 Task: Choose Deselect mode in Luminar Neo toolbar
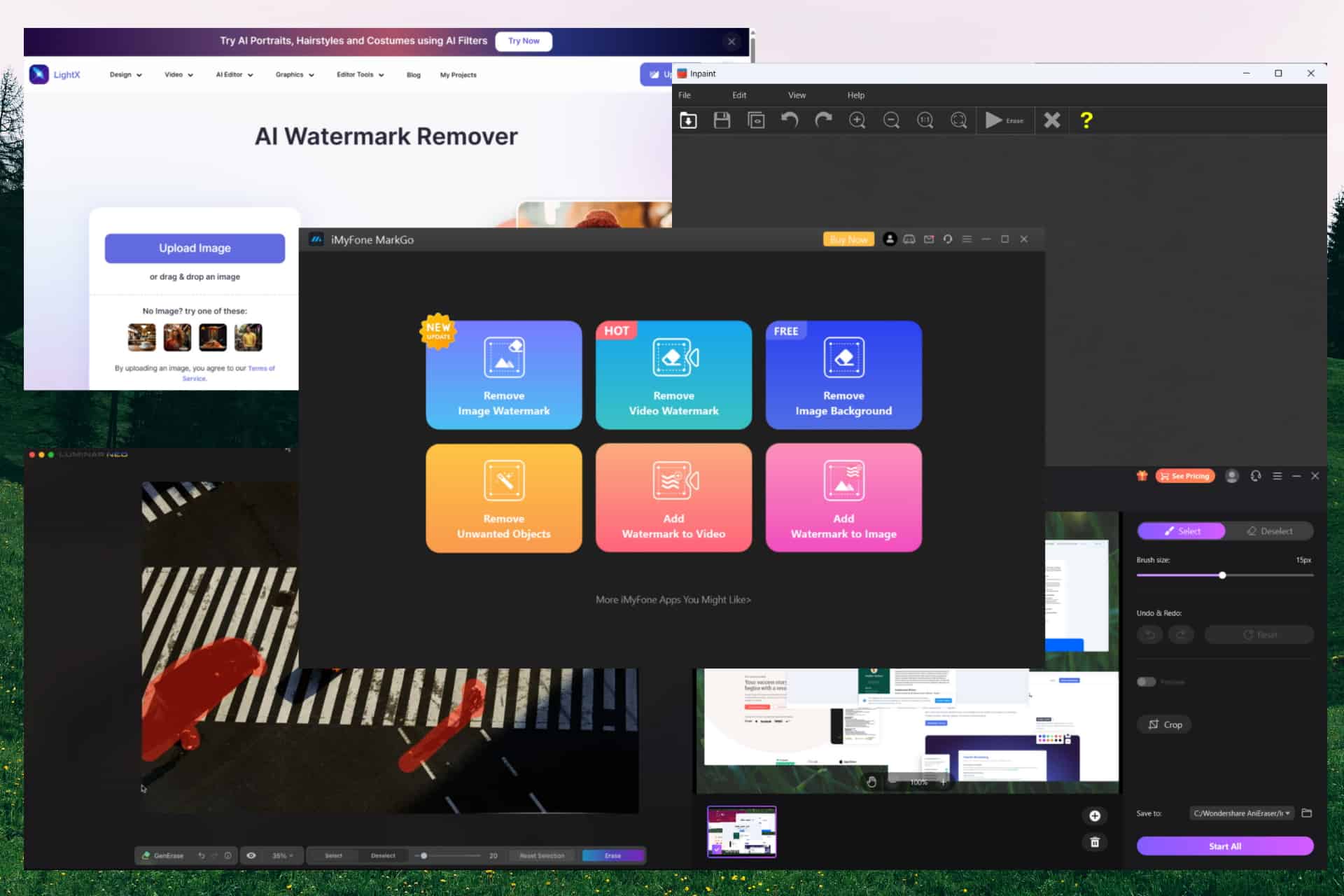[383, 855]
